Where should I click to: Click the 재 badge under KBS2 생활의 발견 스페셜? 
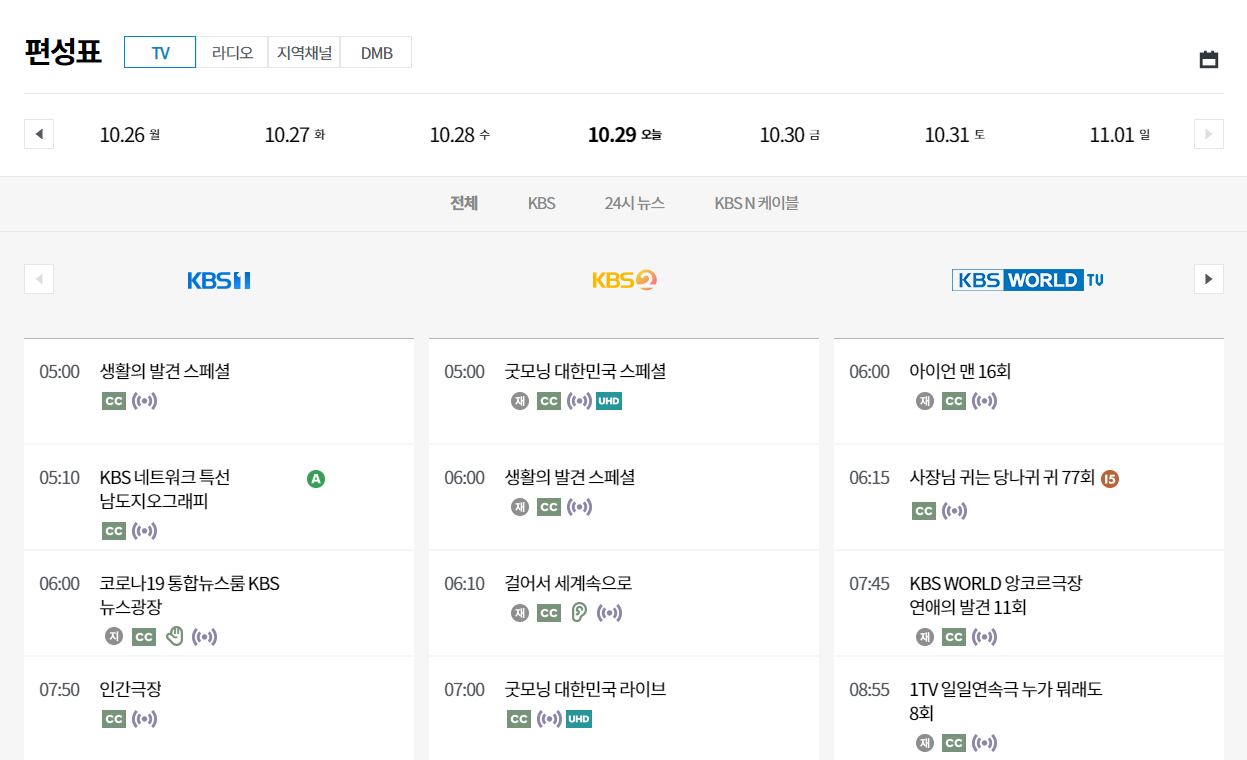pos(520,507)
